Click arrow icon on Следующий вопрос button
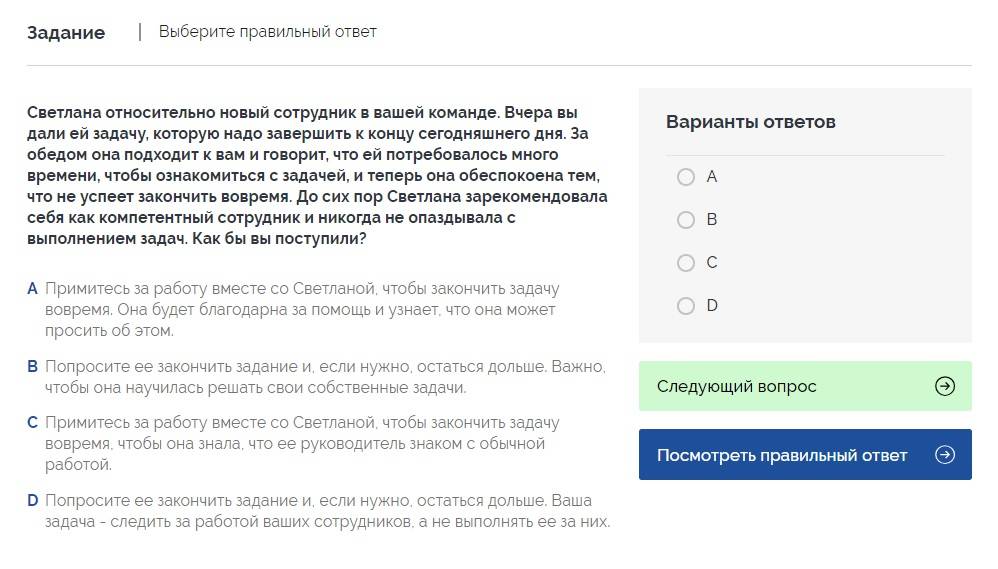The height and width of the screenshot is (569, 998). 944,386
